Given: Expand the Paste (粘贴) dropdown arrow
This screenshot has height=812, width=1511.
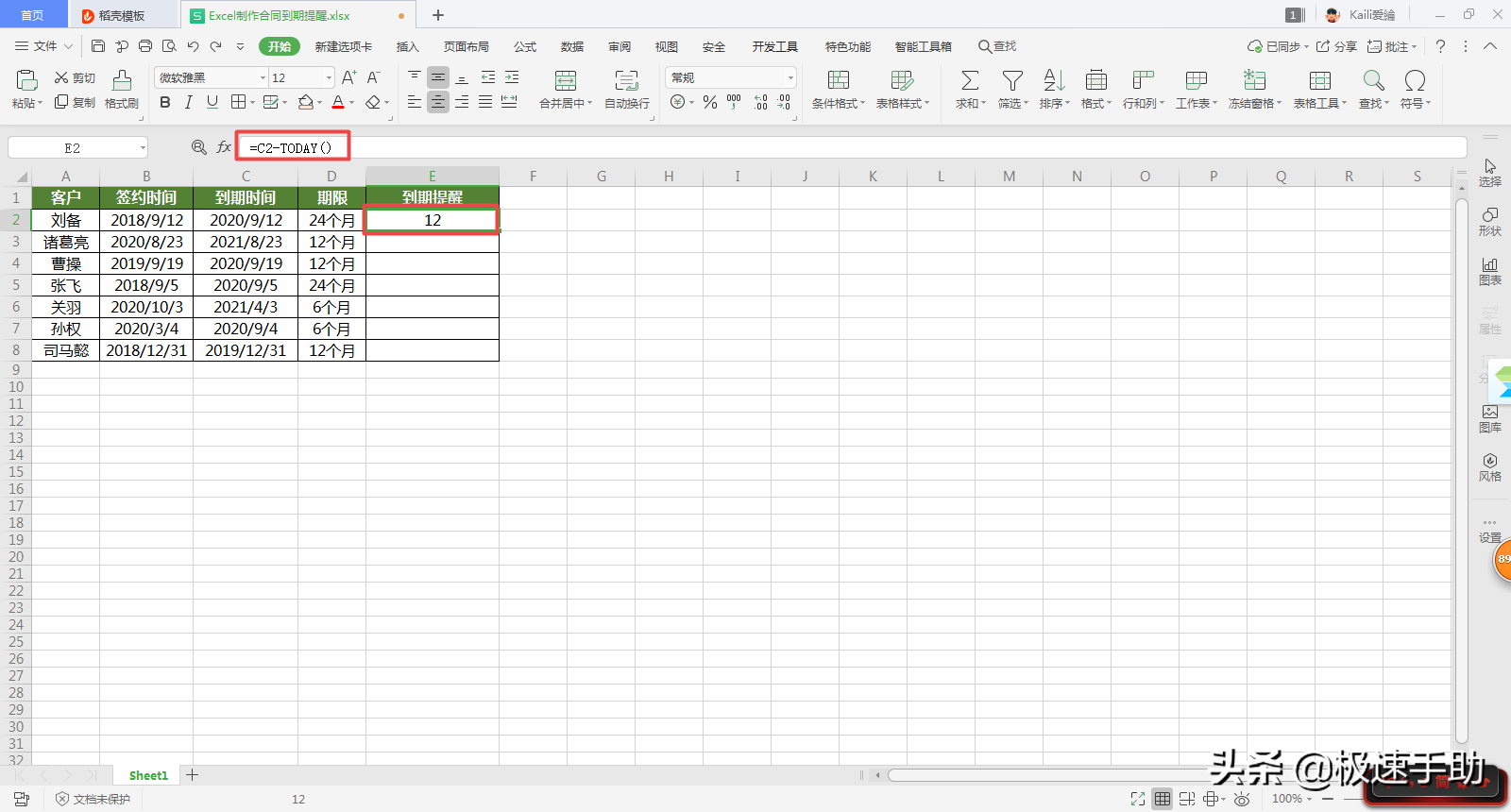Looking at the screenshot, I should pyautogui.click(x=41, y=103).
